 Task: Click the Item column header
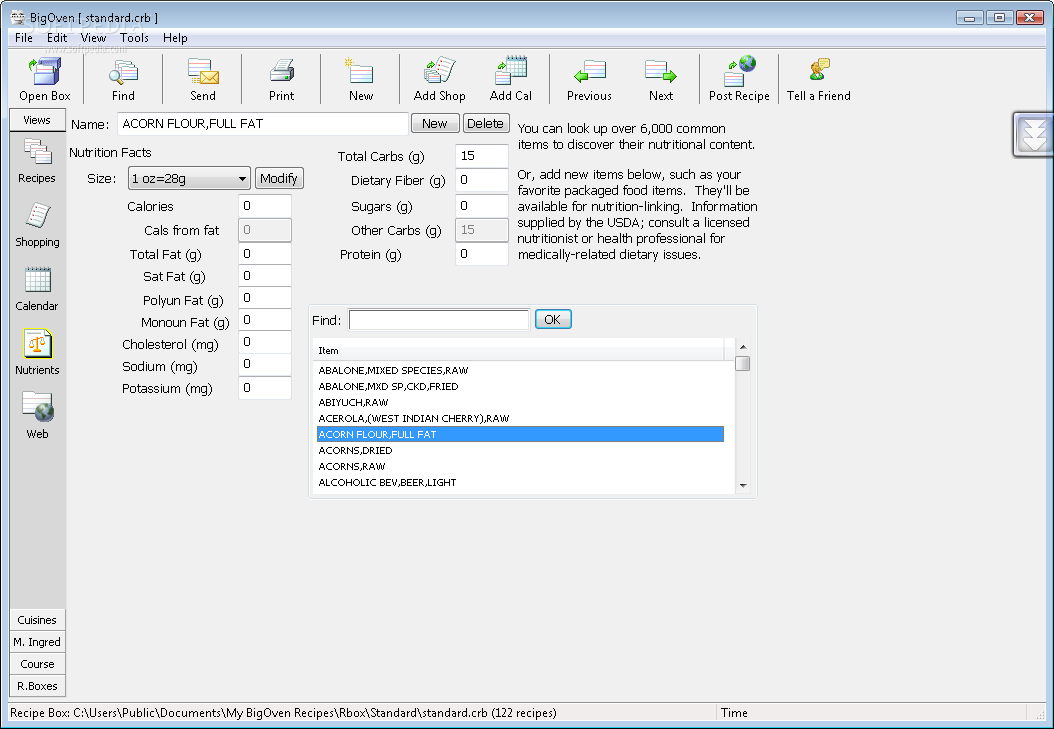[519, 350]
